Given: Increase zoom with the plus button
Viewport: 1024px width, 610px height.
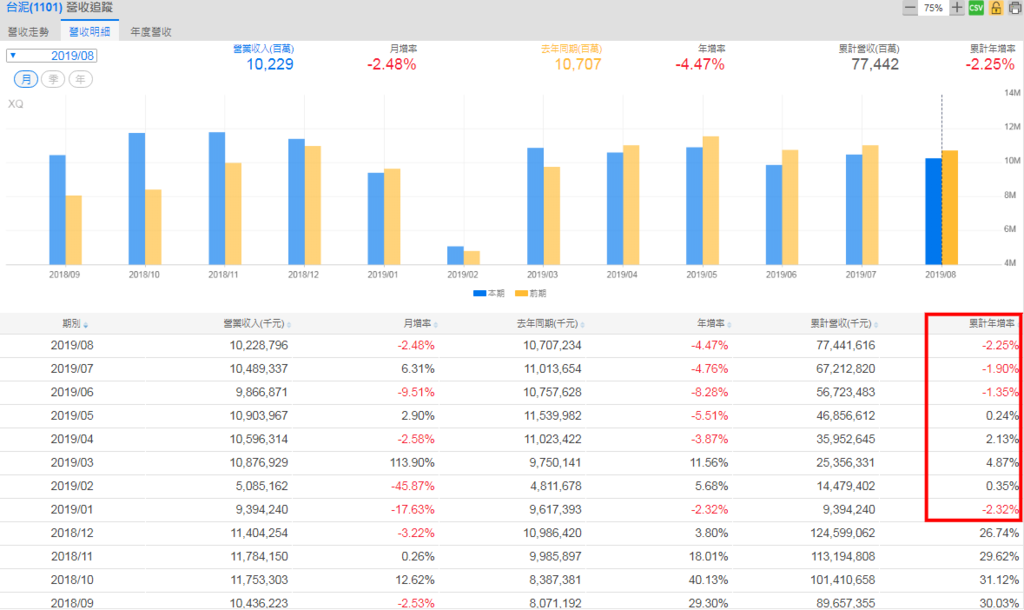Looking at the screenshot, I should pyautogui.click(x=957, y=8).
